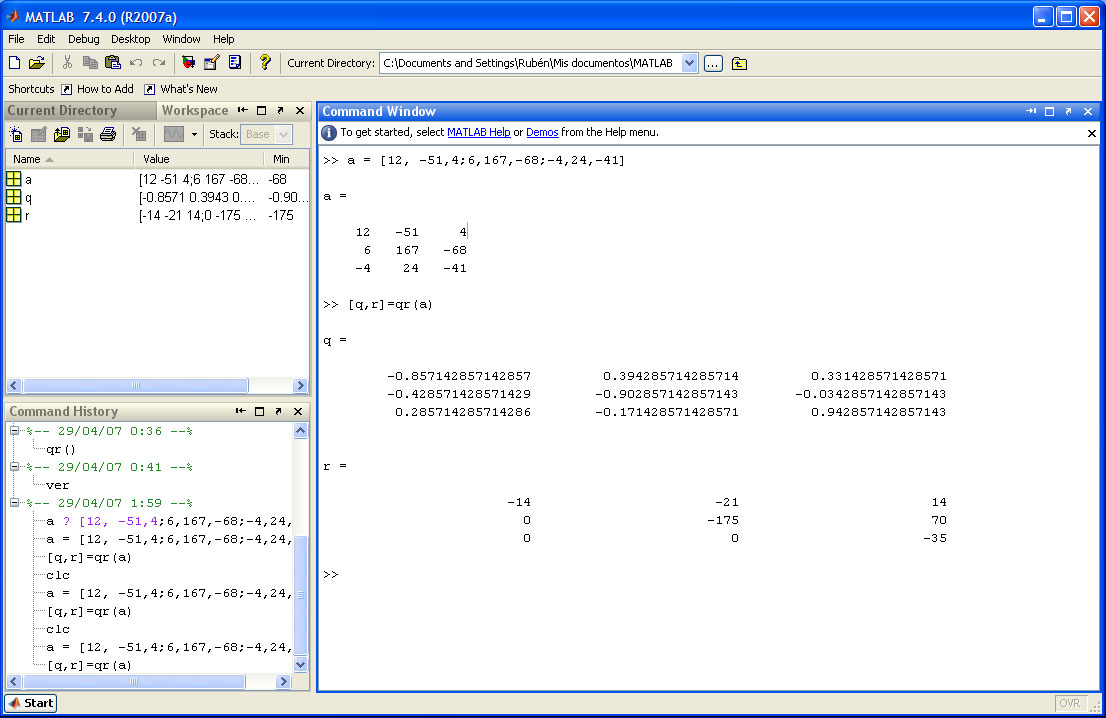This screenshot has height=718, width=1106.
Task: Open the Desktop menu
Action: [130, 39]
